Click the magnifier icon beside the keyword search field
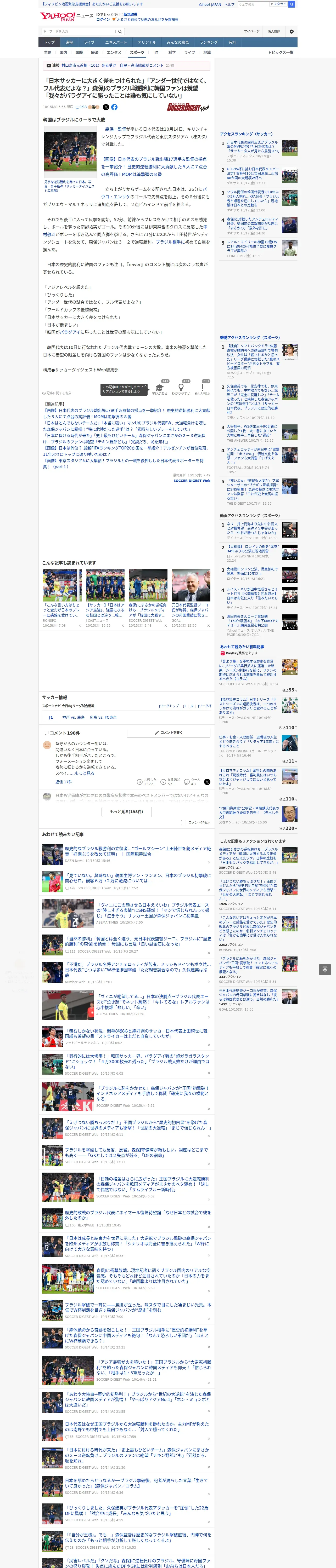The height and width of the screenshot is (1568, 336). point(120,32)
